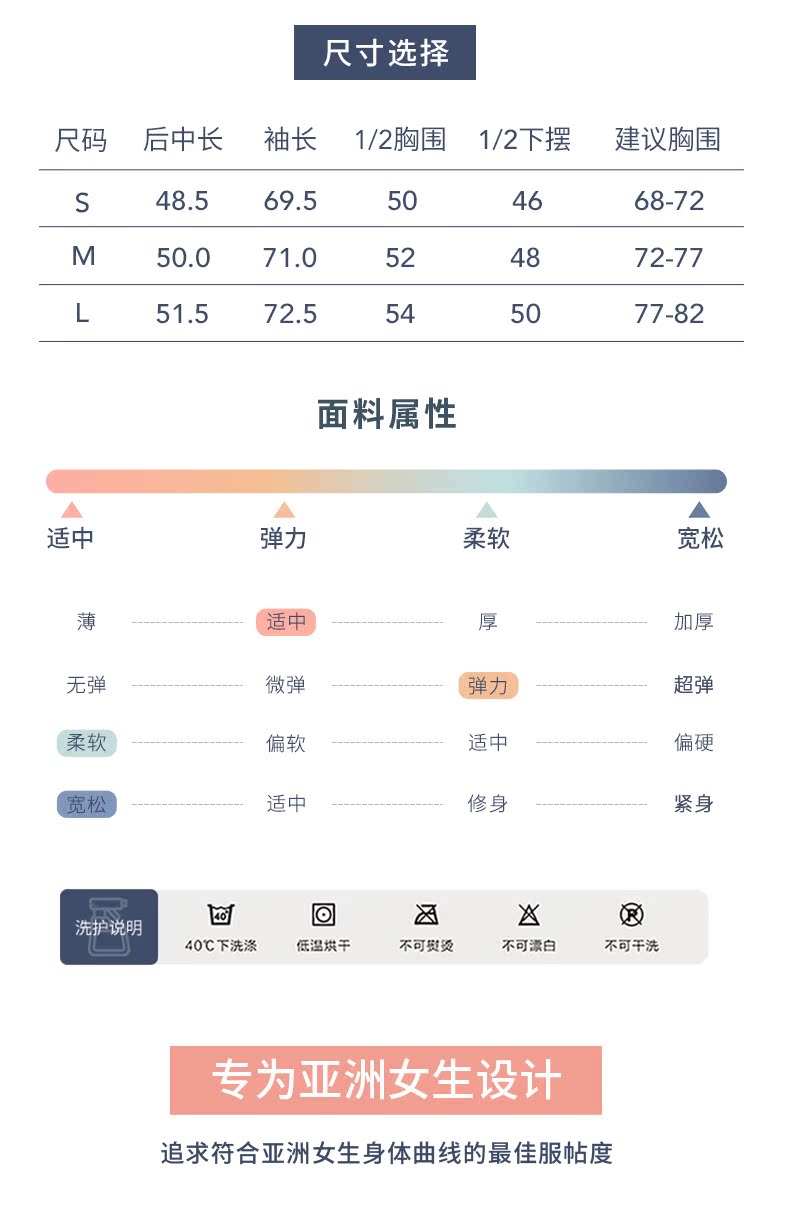The height and width of the screenshot is (1220, 790).
Task: Click the size M table row
Action: coord(391,257)
